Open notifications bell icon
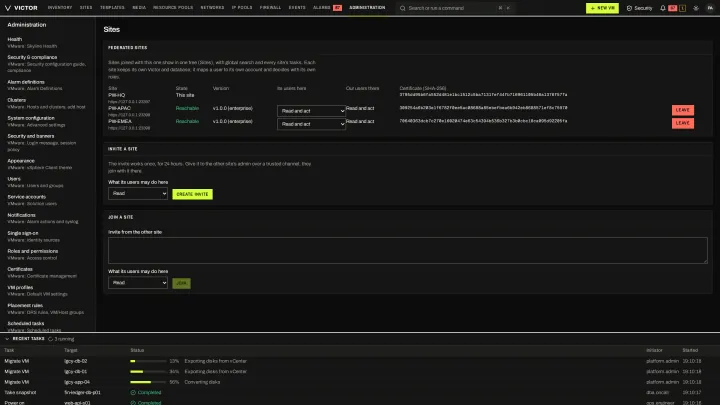Image resolution: width=720 pixels, height=405 pixels. pos(663,8)
